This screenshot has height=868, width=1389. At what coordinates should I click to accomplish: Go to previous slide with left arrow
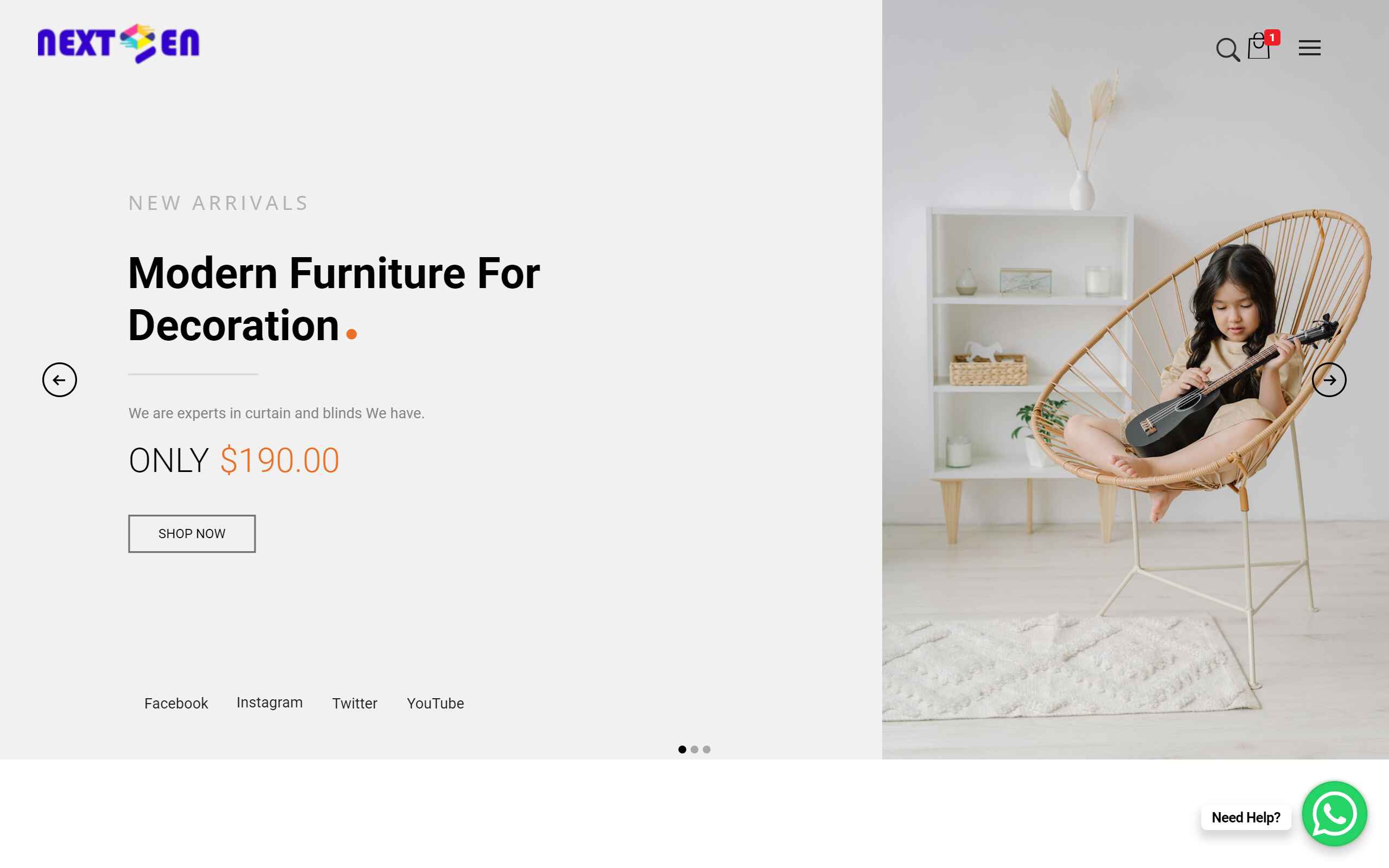point(60,379)
